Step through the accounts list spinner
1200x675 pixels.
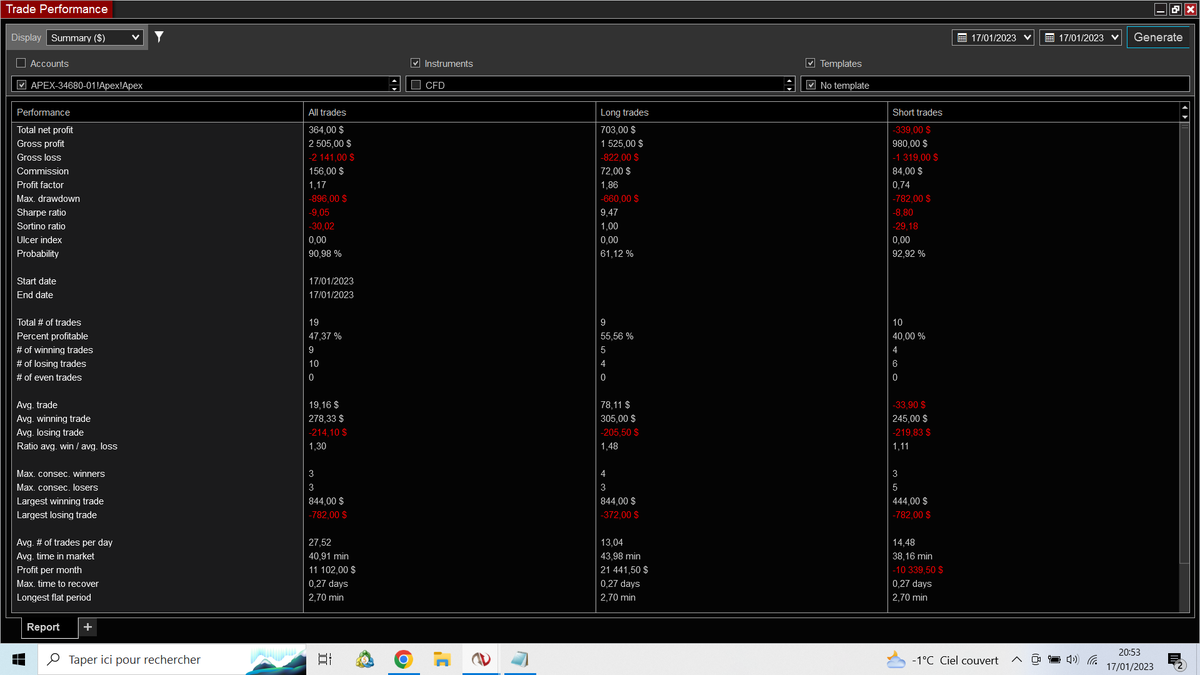pos(395,85)
